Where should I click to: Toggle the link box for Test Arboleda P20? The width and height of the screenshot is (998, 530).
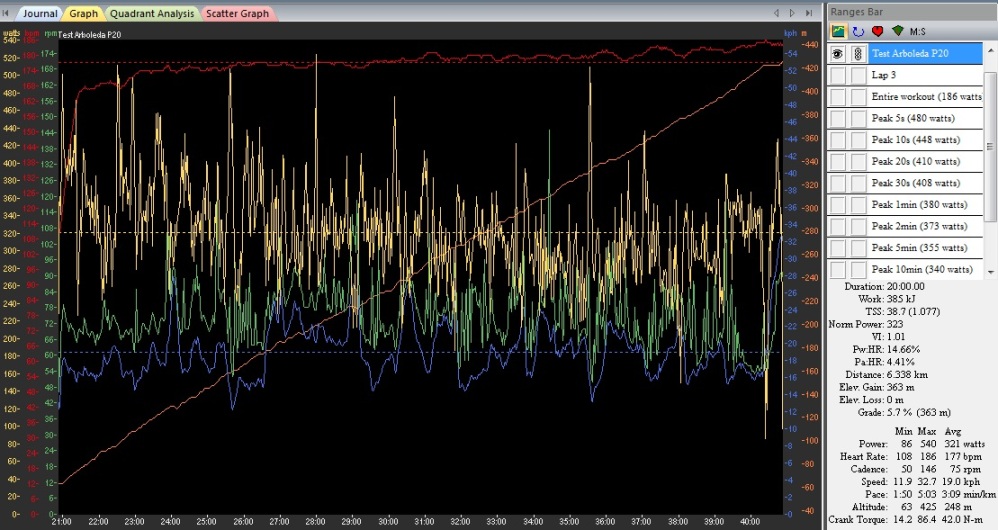click(858, 54)
